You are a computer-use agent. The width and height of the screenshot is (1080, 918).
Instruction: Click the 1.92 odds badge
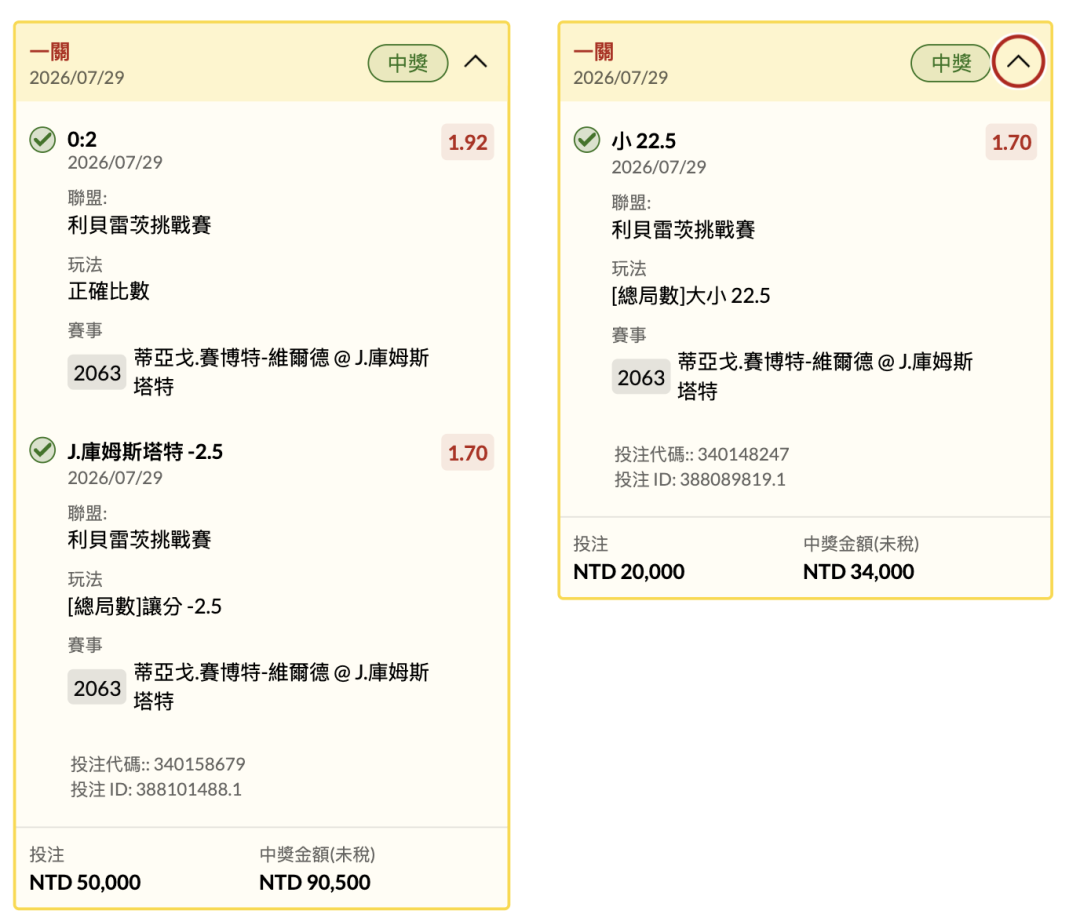coord(468,143)
